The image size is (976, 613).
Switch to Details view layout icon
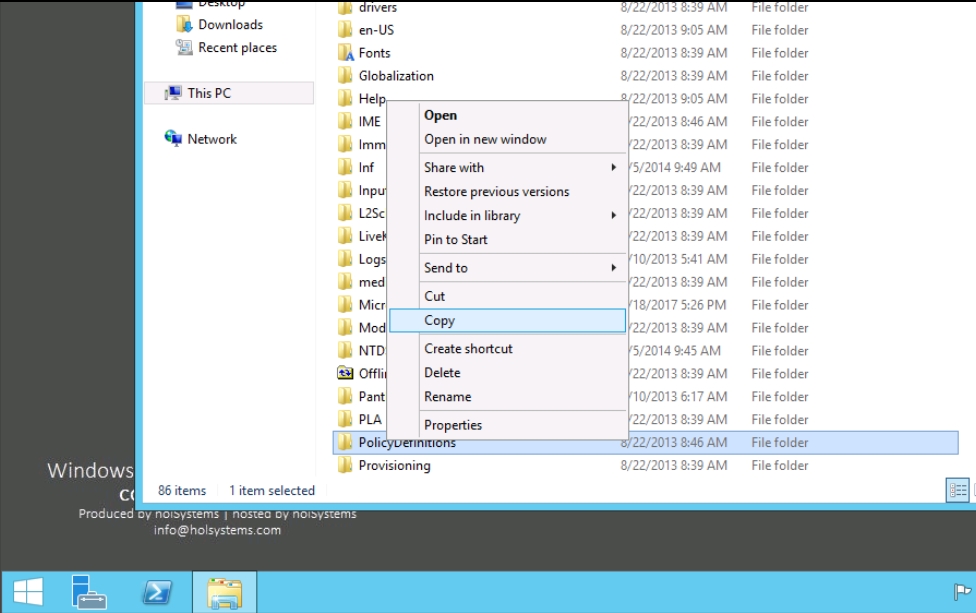tap(957, 490)
